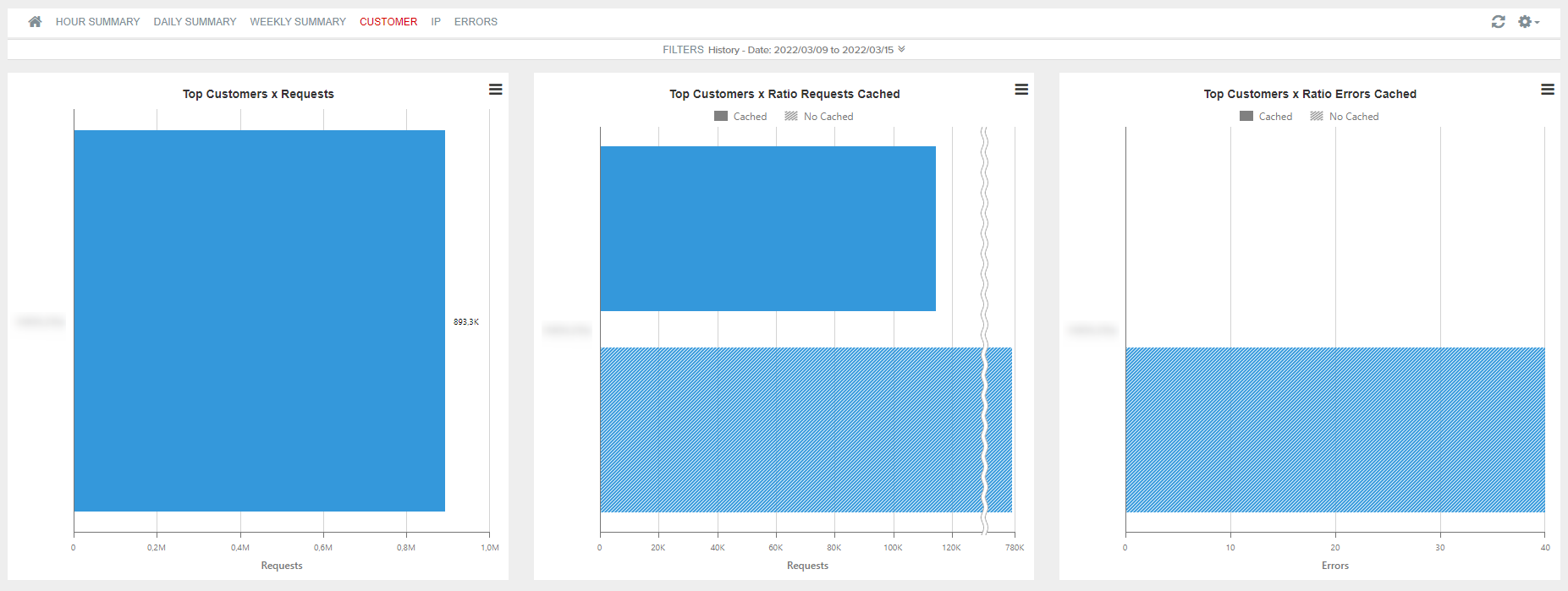Open the WEEKLY SUMMARY view

point(298,21)
